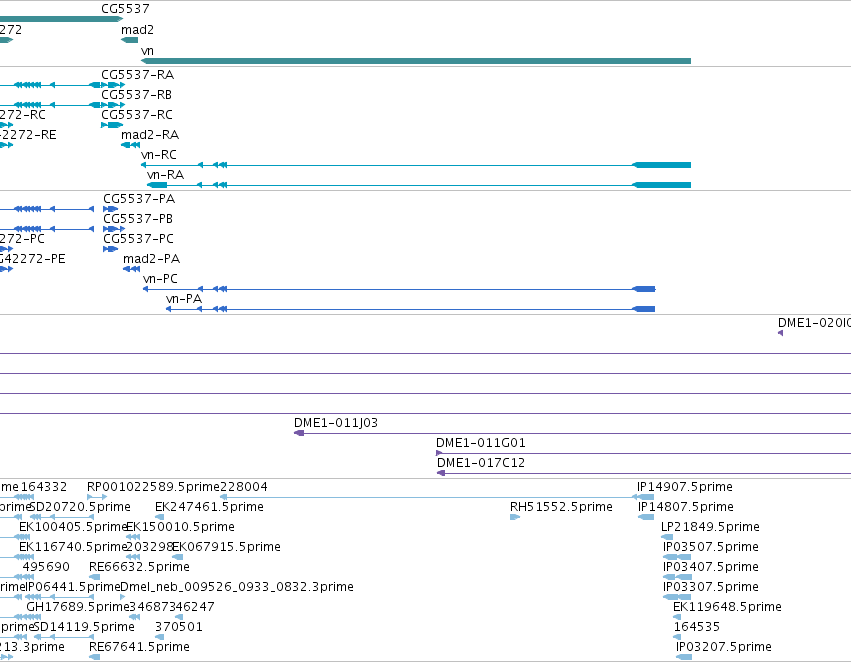Click the CG5537-PA protein label
Image resolution: width=851 pixels, height=662 pixels.
tap(139, 199)
